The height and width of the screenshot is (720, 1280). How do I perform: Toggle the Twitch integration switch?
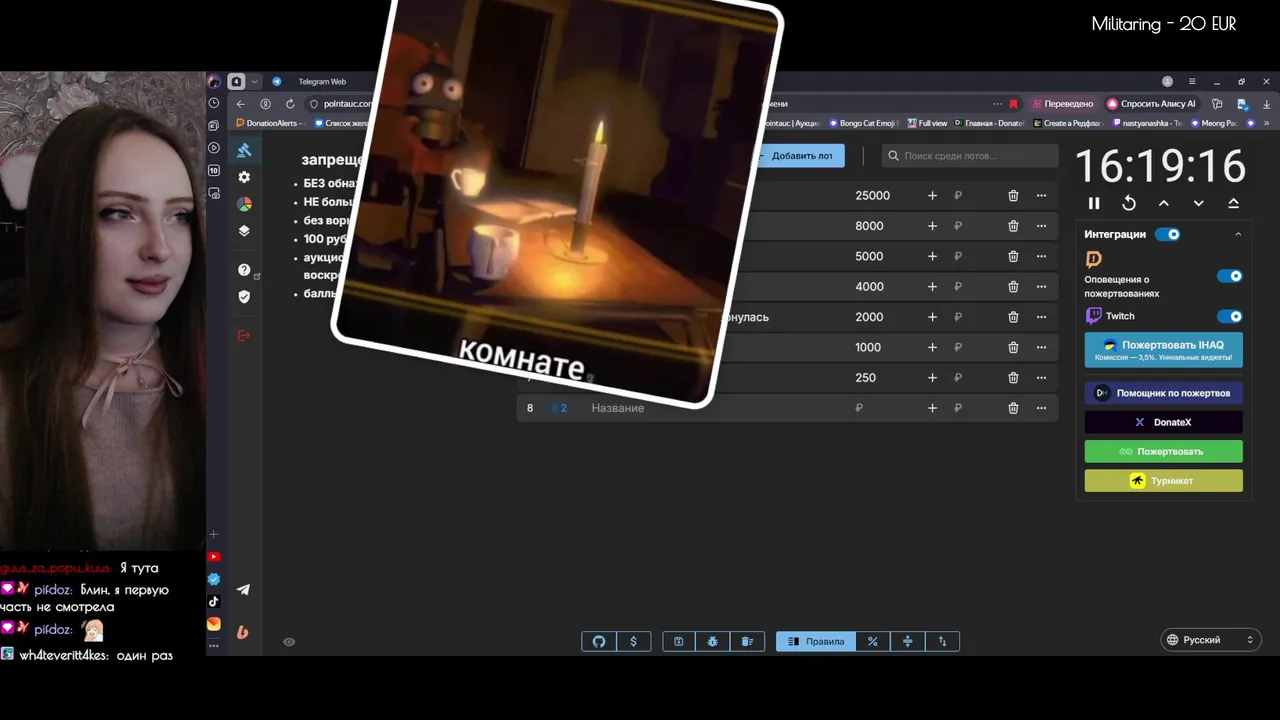coord(1229,316)
